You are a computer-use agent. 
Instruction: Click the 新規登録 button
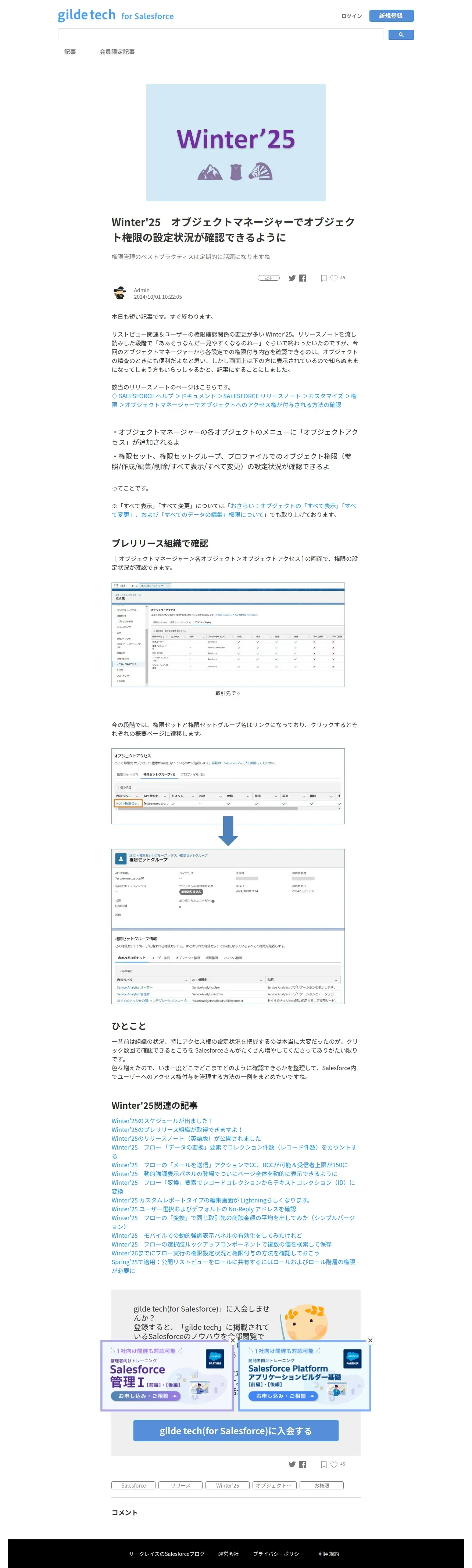point(391,16)
